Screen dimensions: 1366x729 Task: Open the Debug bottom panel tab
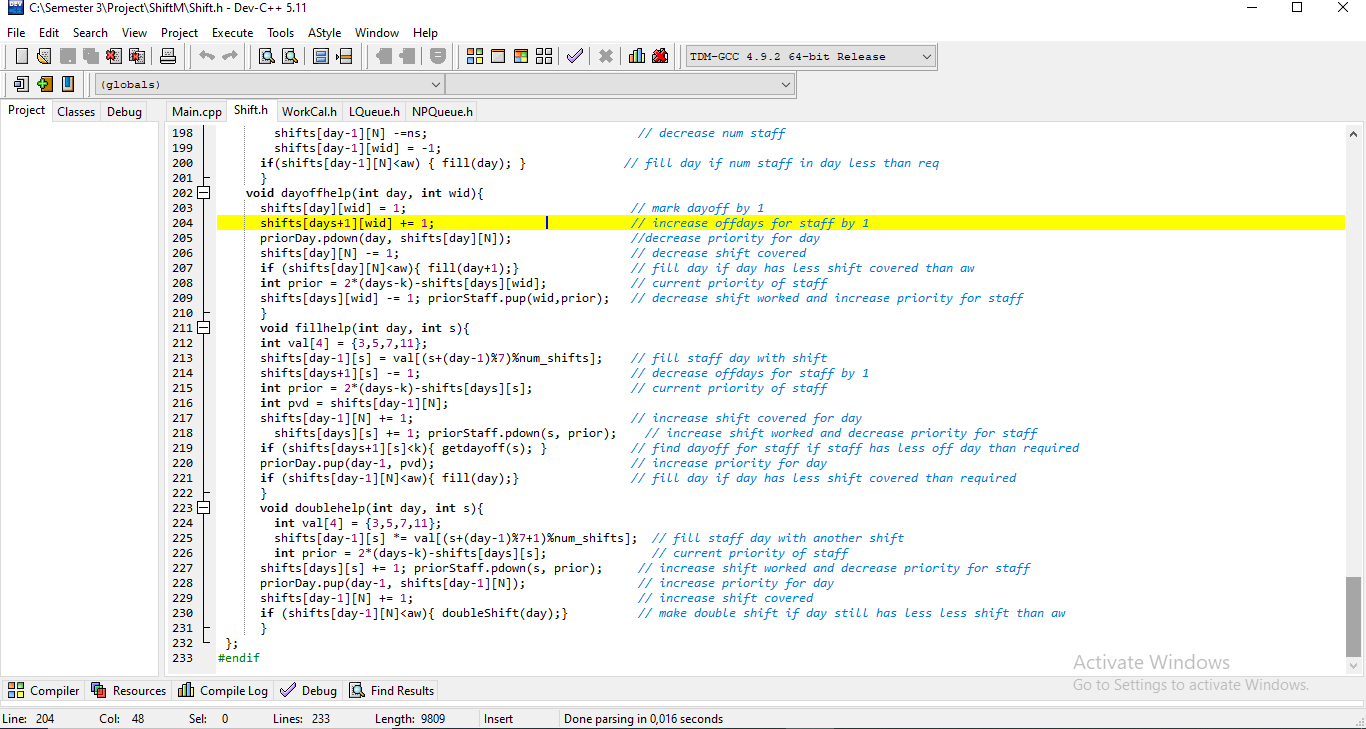tap(309, 691)
